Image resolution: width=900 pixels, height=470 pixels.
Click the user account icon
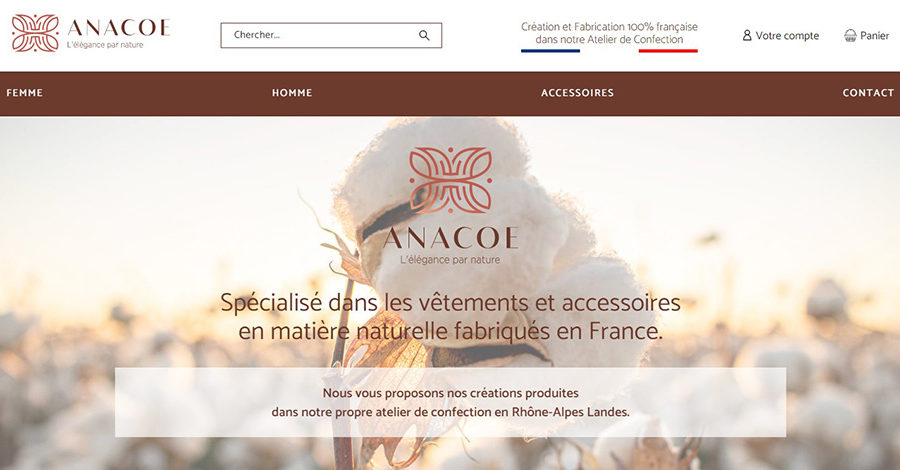click(747, 36)
